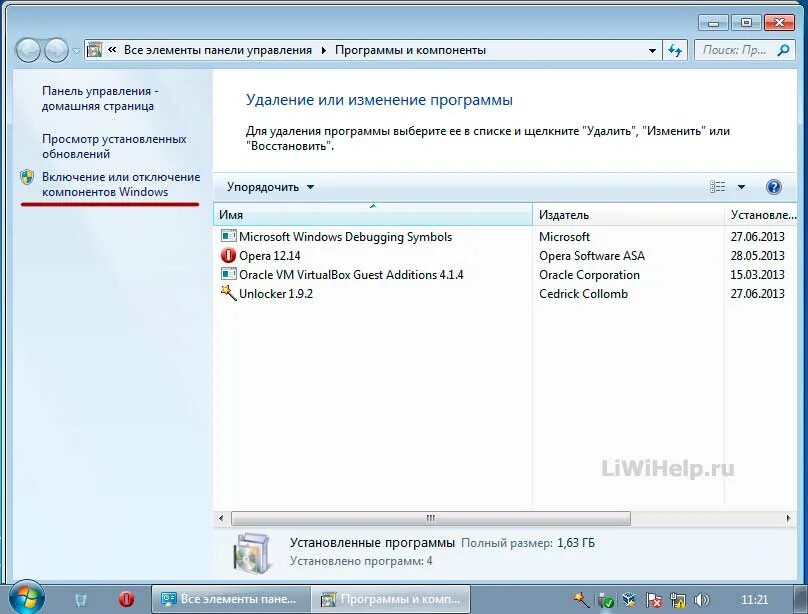
Task: Click the magnifier search icon
Action: point(783,50)
